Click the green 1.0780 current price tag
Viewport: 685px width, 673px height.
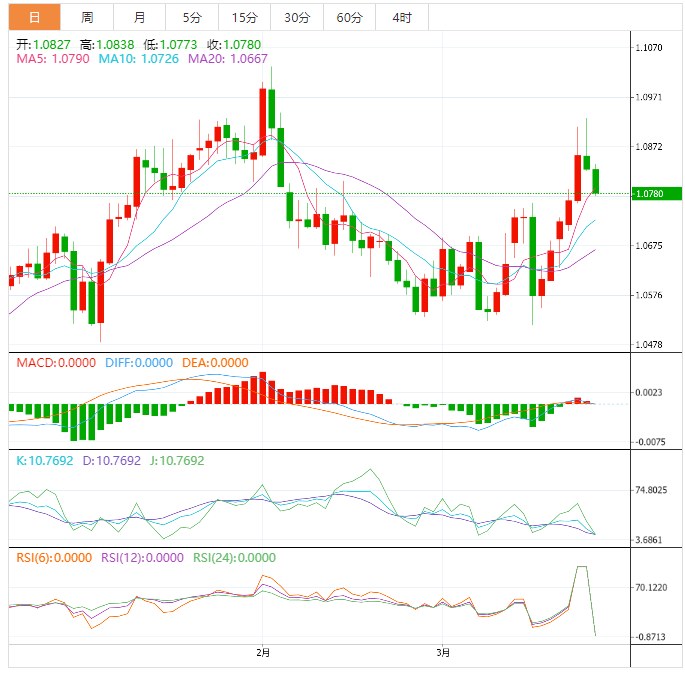(656, 193)
